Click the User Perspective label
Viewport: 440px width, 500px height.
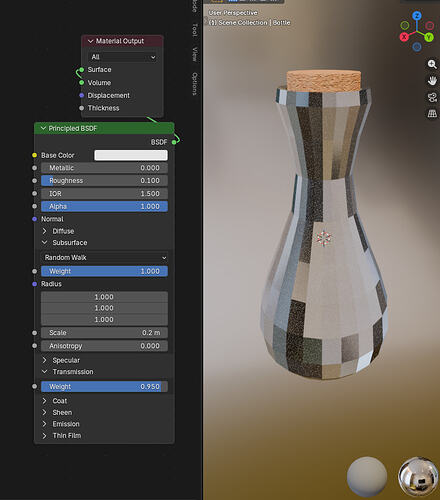pyautogui.click(x=233, y=13)
